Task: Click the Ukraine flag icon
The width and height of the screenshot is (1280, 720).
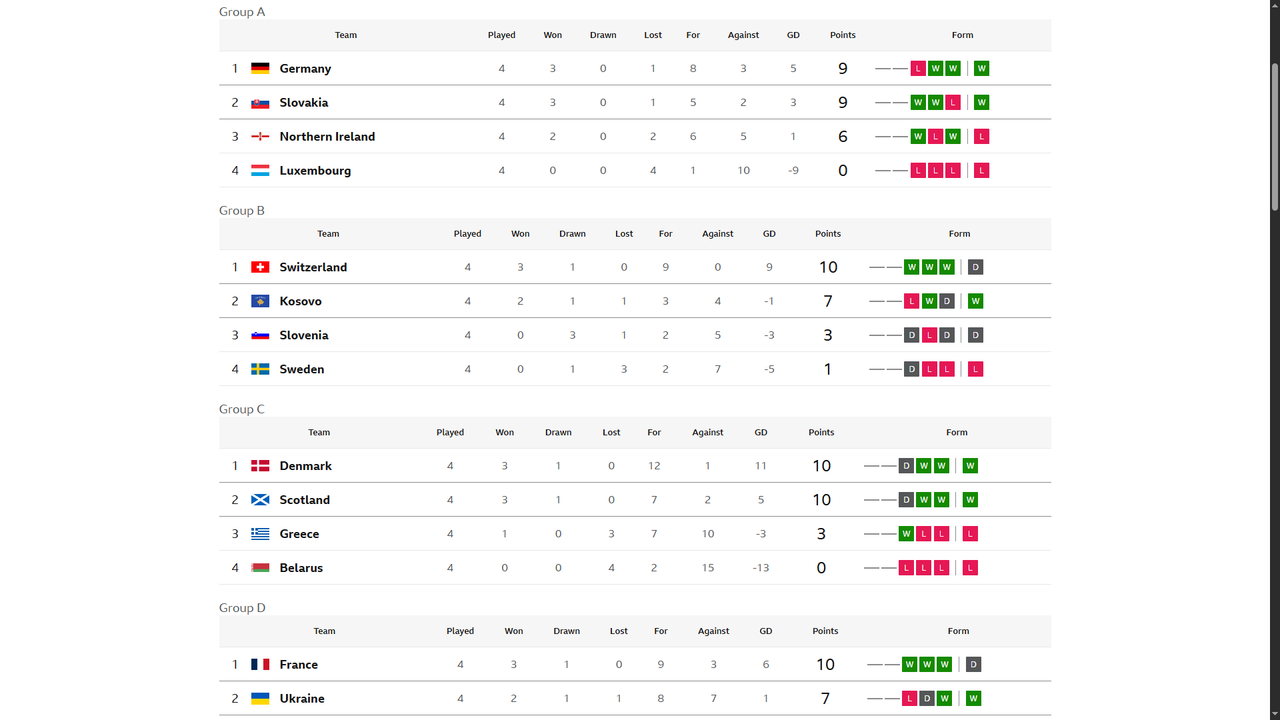Action: [x=260, y=698]
